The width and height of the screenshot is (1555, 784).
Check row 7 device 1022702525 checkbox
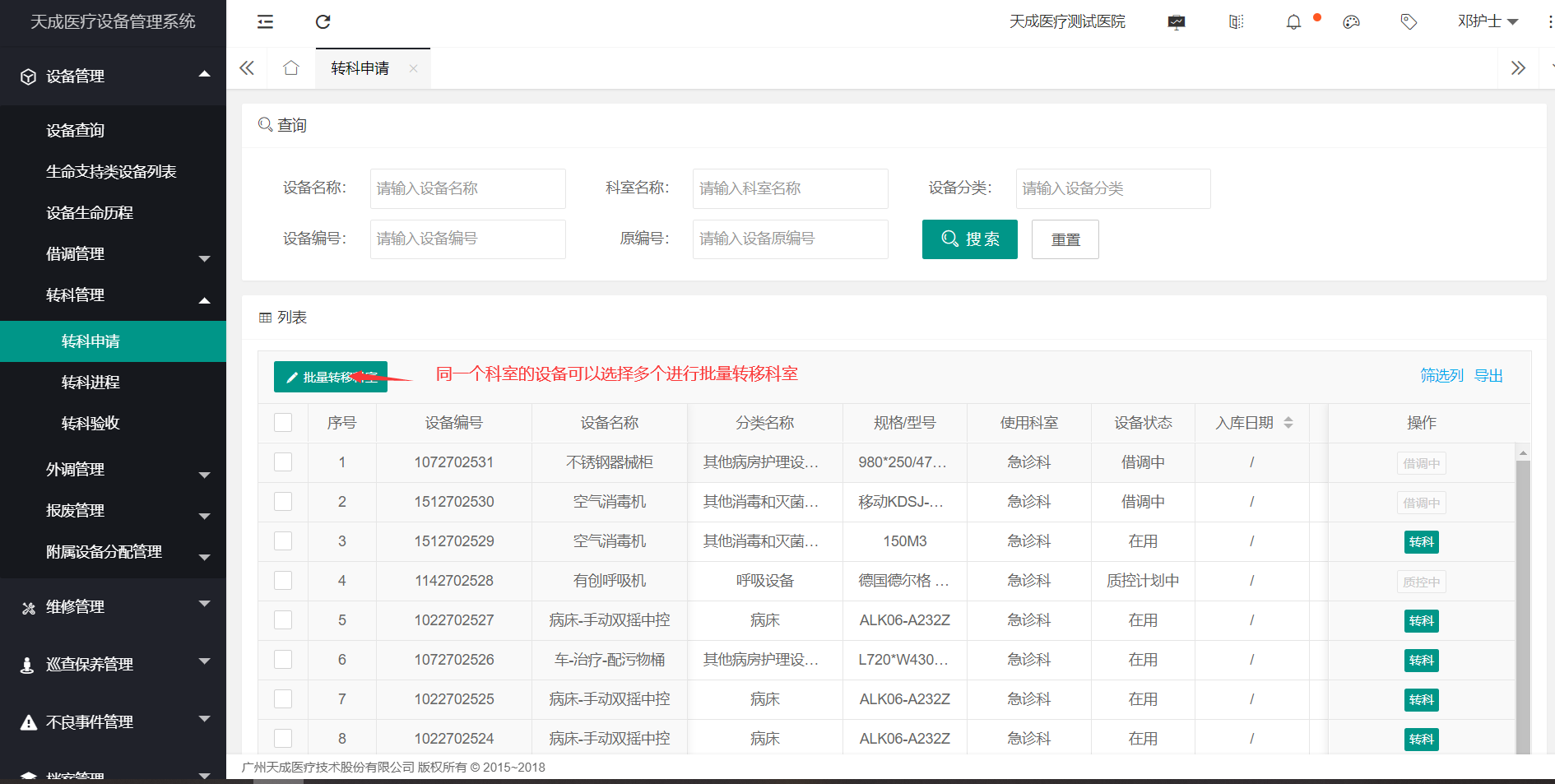[283, 699]
